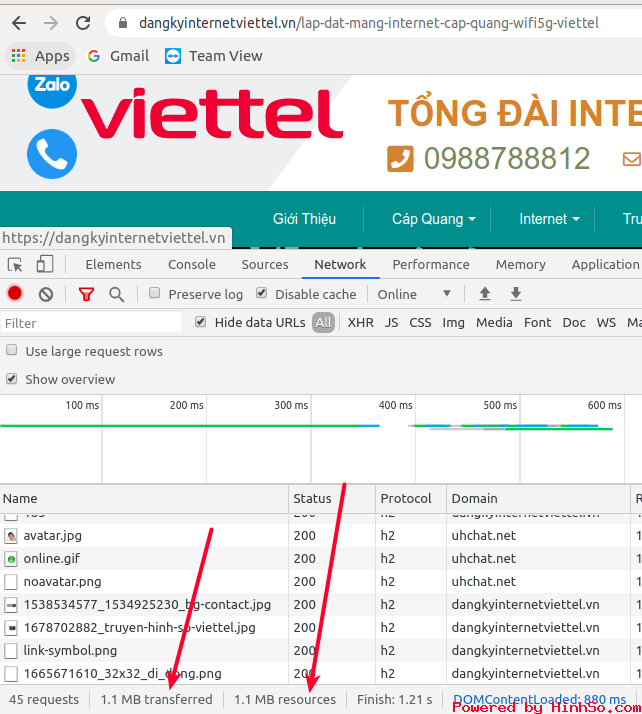Expand the Cáp Quang dropdown menu
Viewport: 642px width, 714px height.
(x=433, y=219)
